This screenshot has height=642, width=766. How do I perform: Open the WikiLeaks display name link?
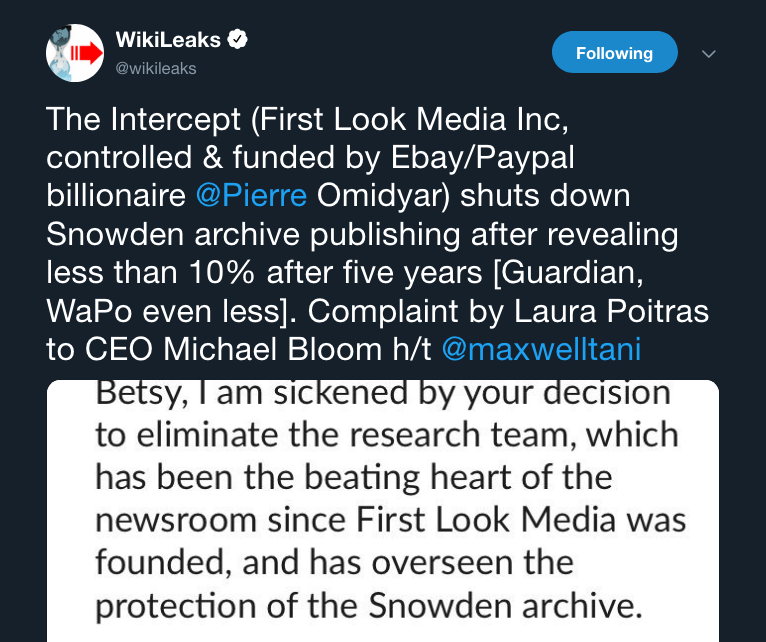(x=168, y=40)
